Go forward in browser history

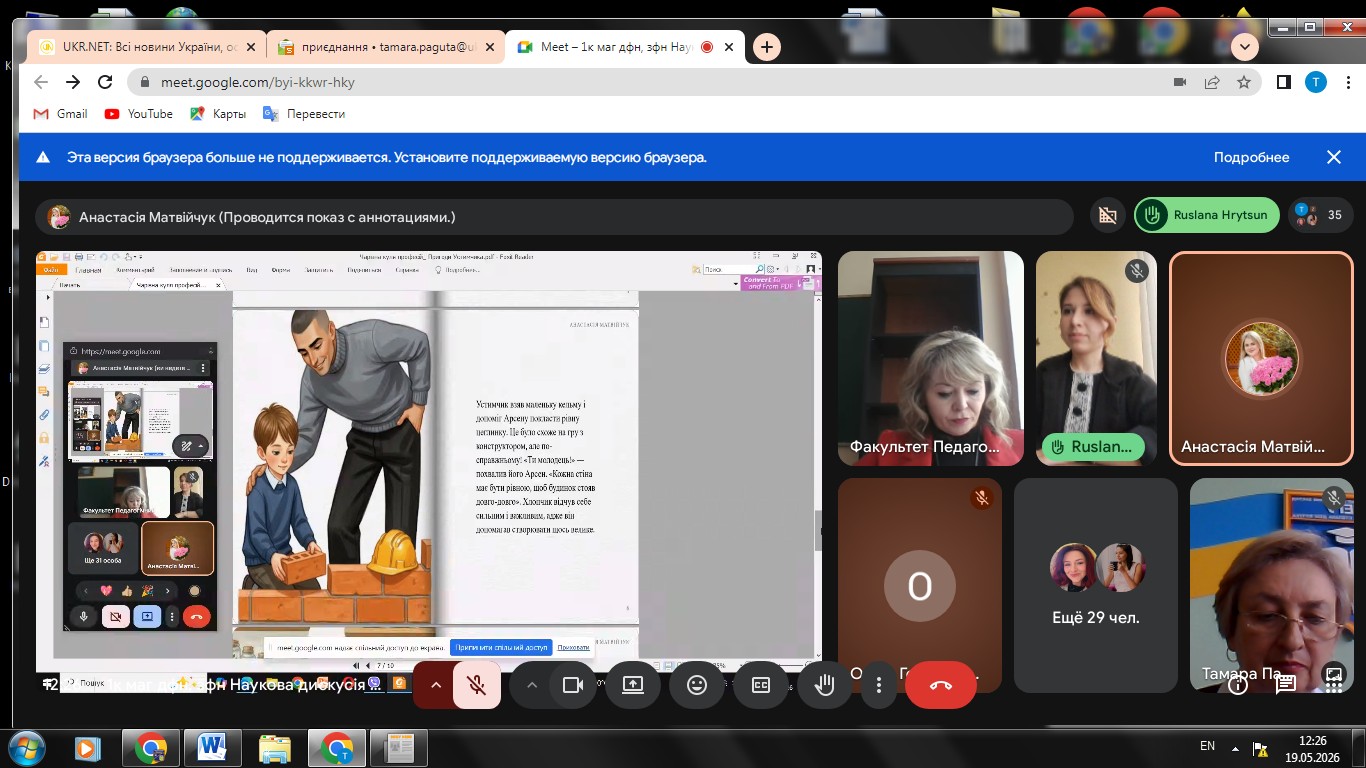point(73,82)
